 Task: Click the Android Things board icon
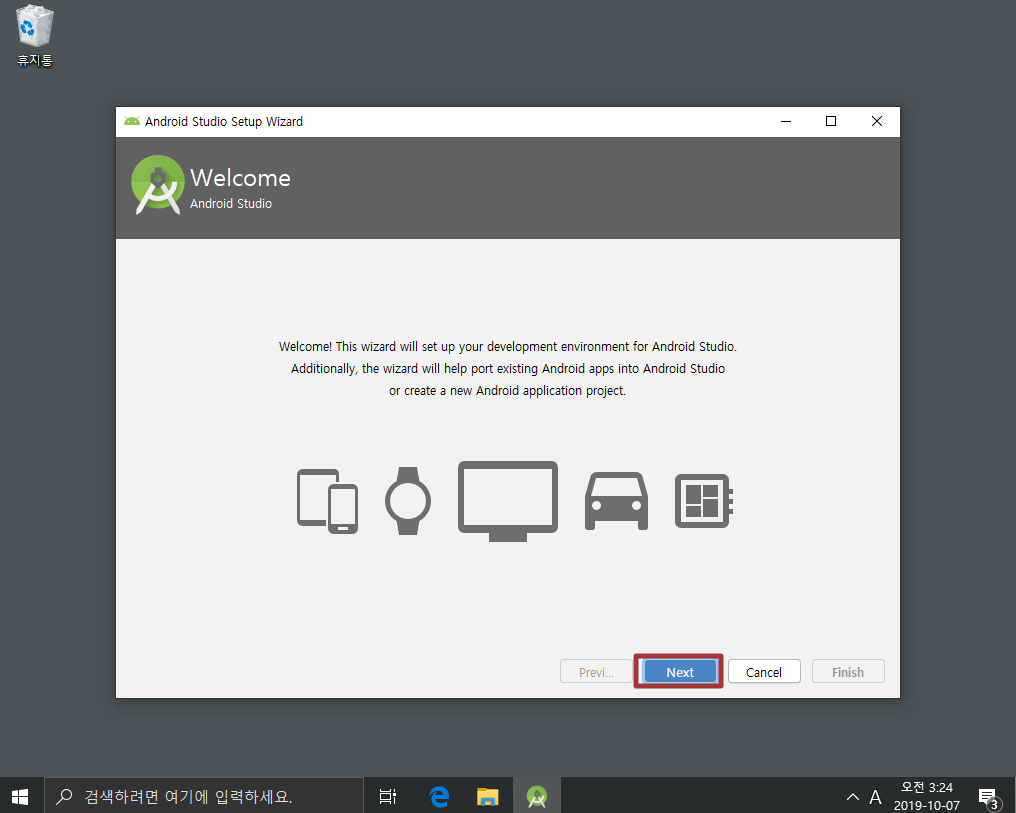pos(704,501)
